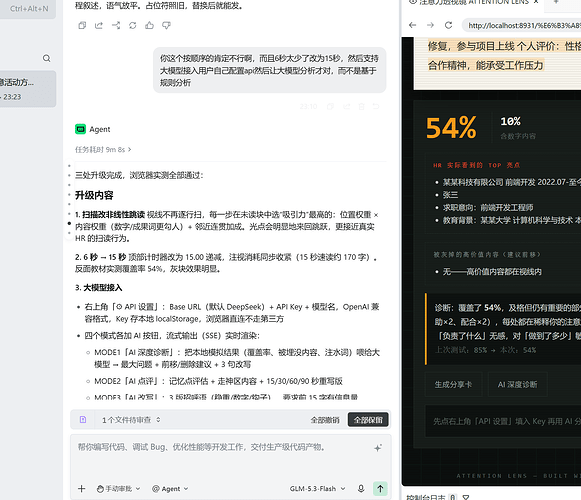Click 生成分享卡 button in preview

pos(453,384)
